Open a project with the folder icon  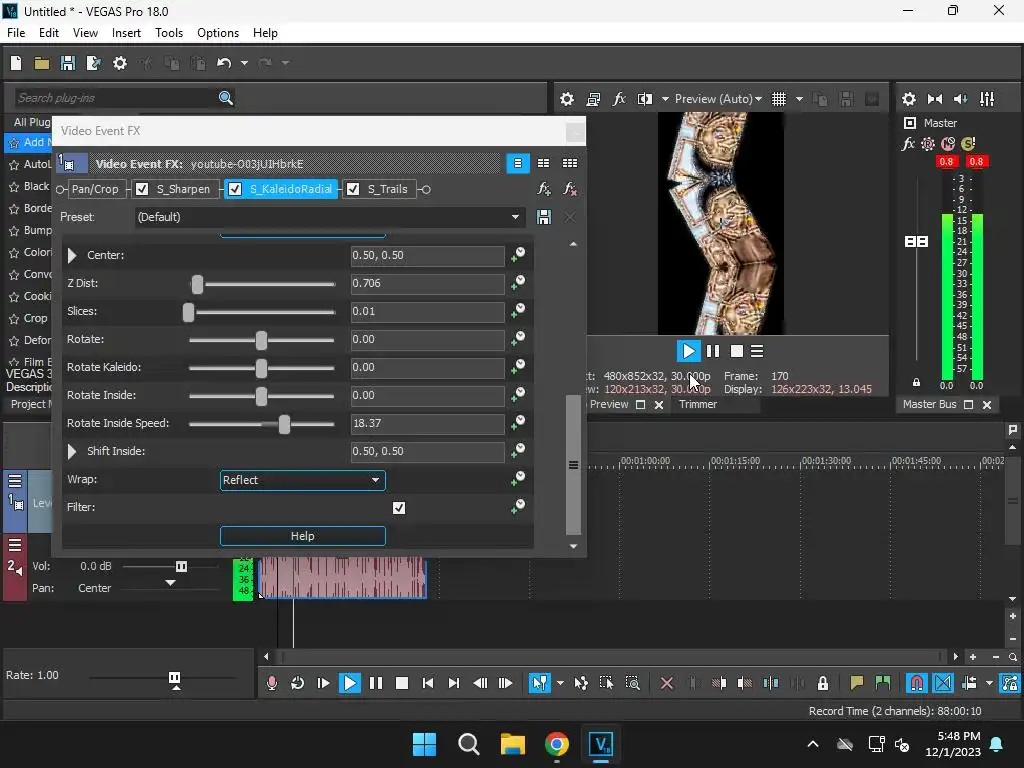pos(42,63)
